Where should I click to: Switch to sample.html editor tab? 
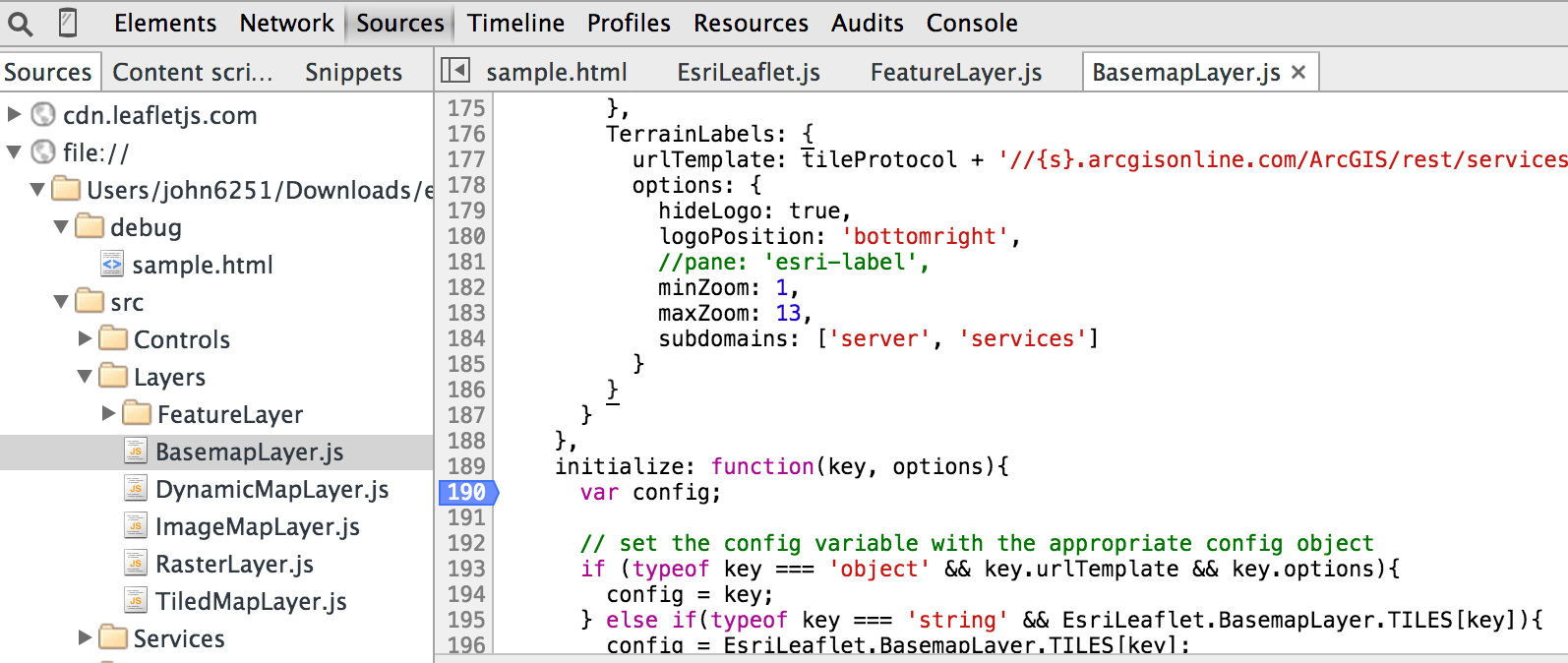(557, 72)
